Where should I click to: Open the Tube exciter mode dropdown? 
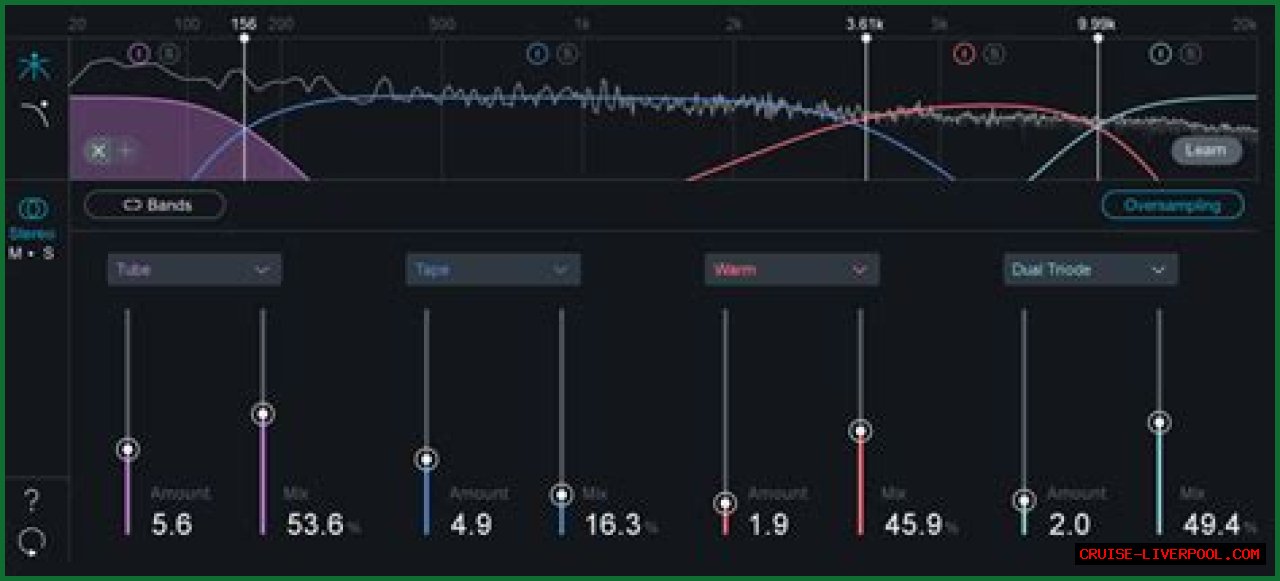[194, 269]
